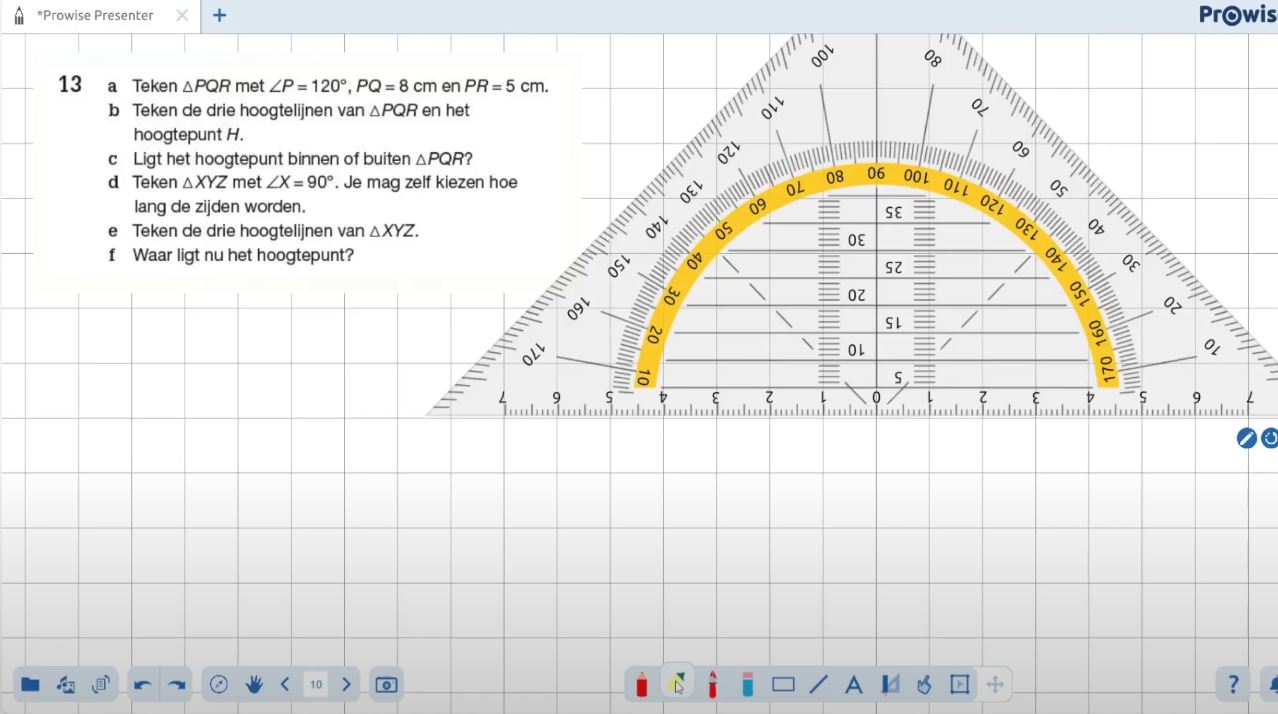1278x714 pixels.
Task: Choose the red marker pen tool
Action: [x=713, y=685]
